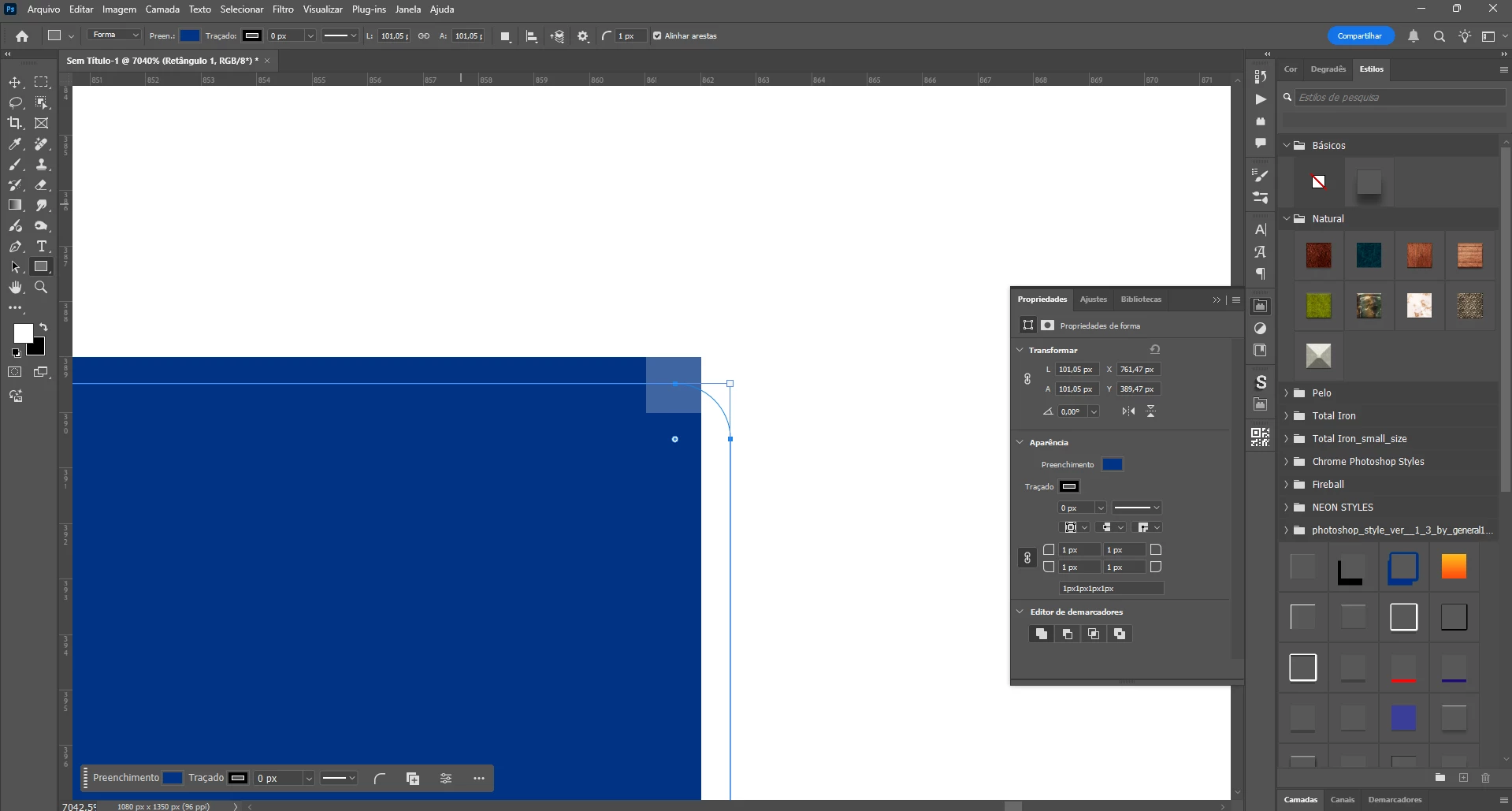The width and height of the screenshot is (1512, 811).
Task: Open the notifications bell icon
Action: pos(1414,36)
